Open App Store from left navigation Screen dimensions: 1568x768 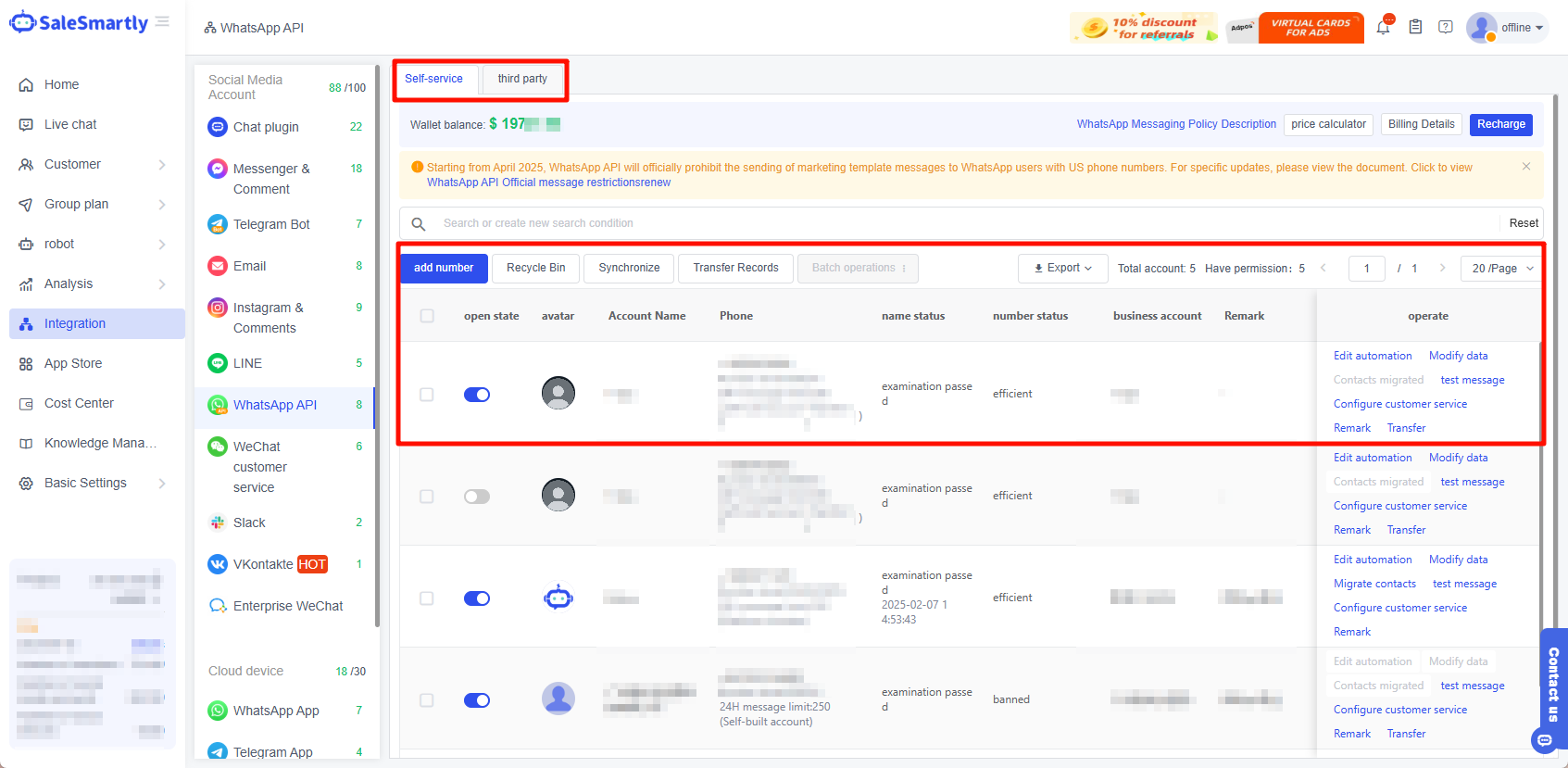tap(73, 363)
